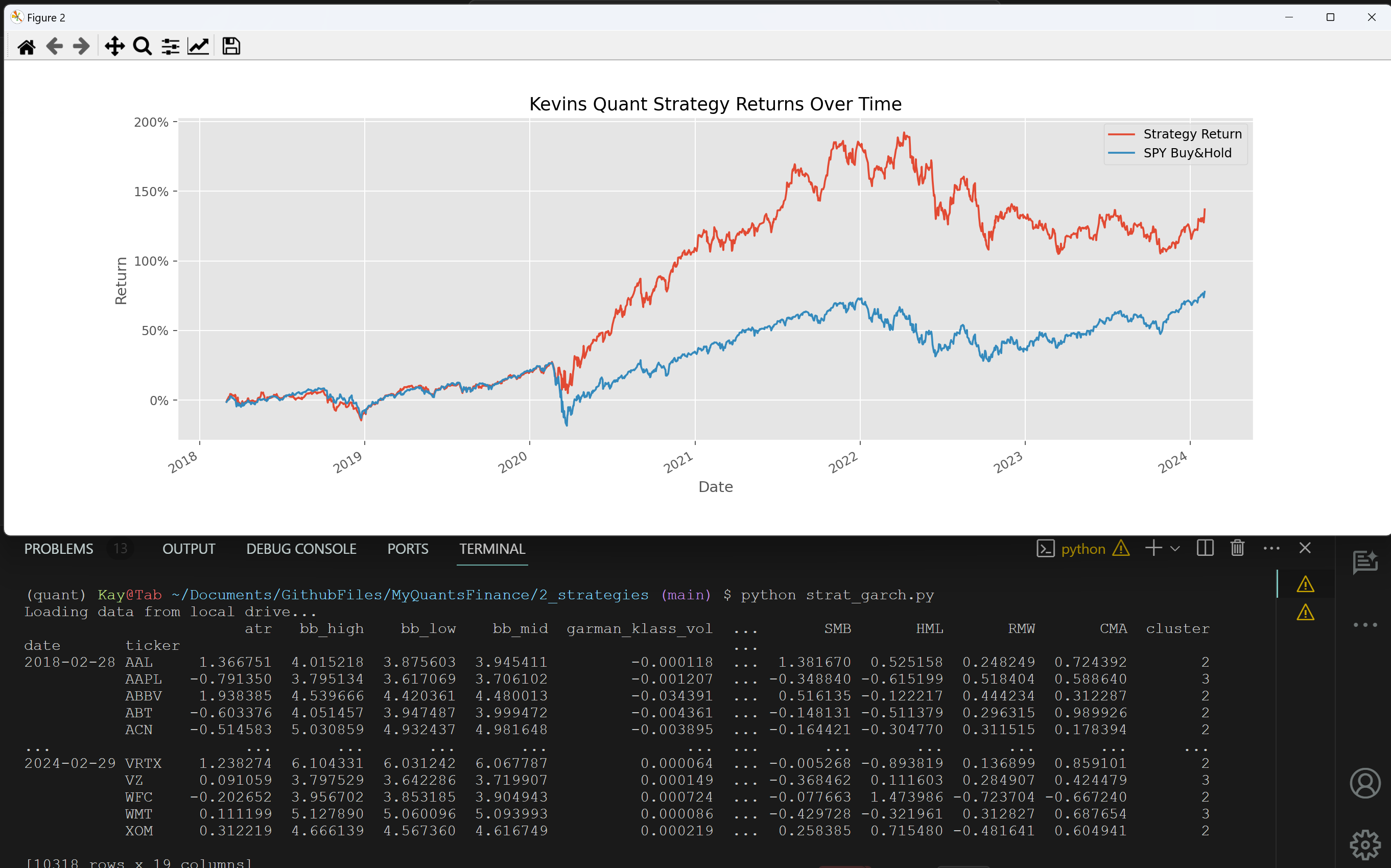Toggle the Zoom to rectangle tool
Viewport: 1391px width, 868px height.
[x=143, y=46]
